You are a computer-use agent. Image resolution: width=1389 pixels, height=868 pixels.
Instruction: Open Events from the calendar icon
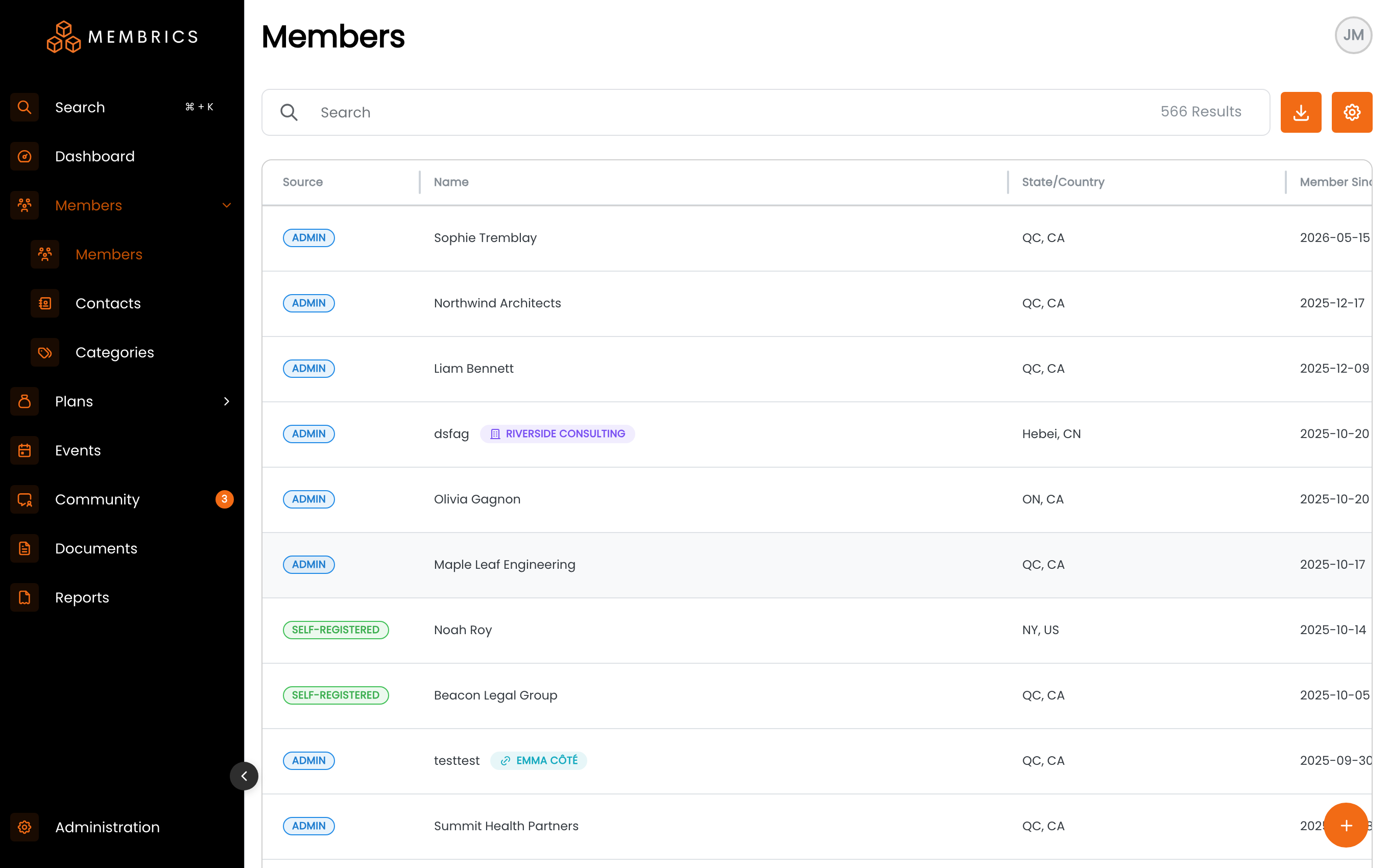(x=25, y=450)
